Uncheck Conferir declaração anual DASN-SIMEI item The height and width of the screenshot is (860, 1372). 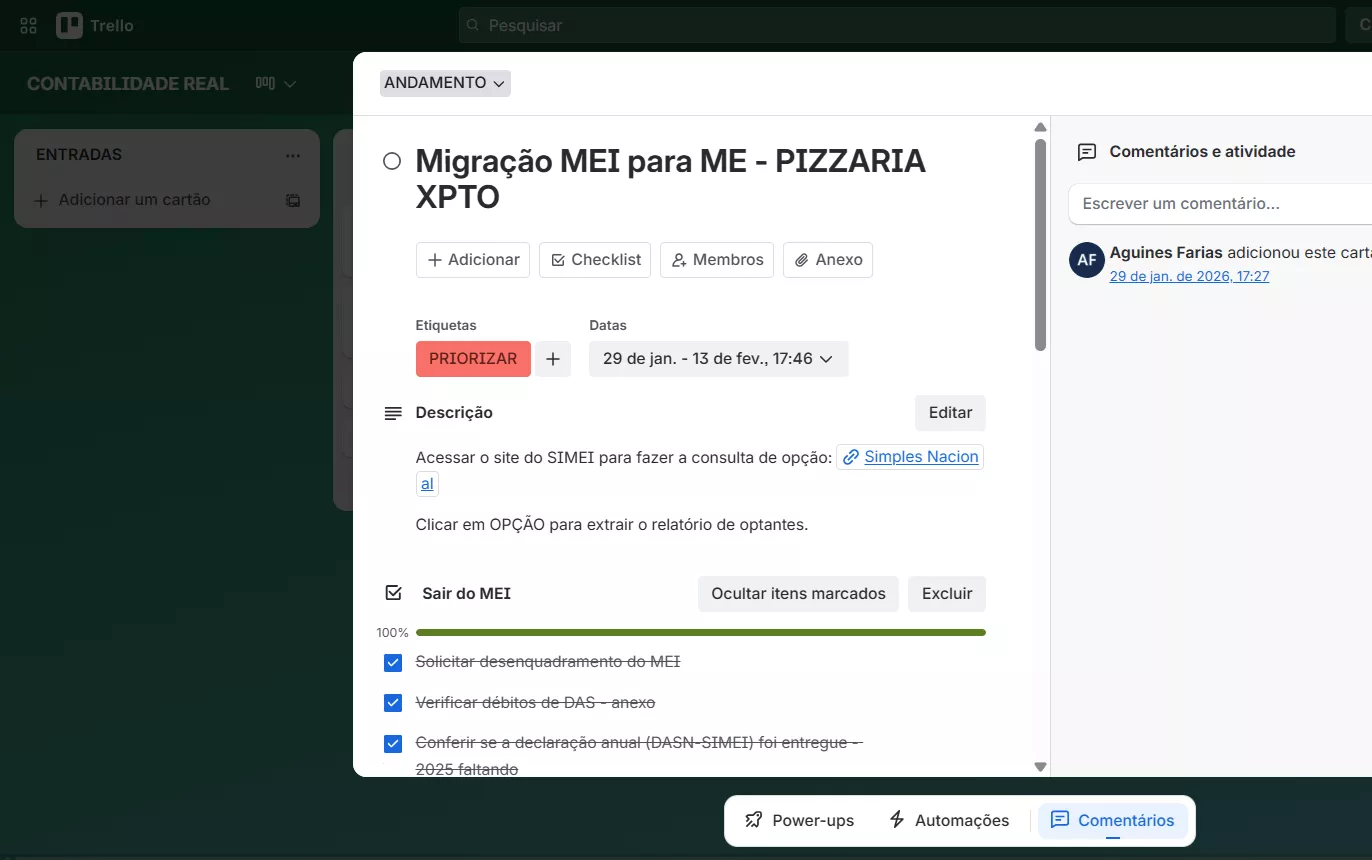coord(393,743)
